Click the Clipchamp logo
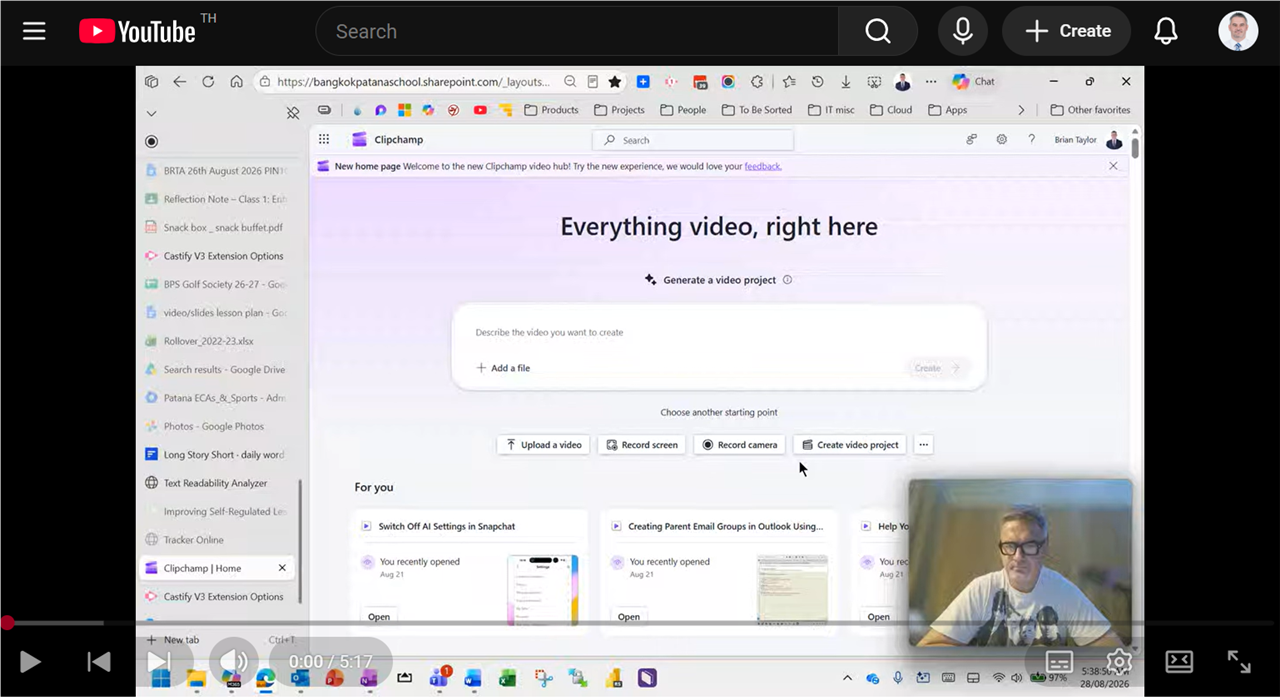The height and width of the screenshot is (700, 1280). (x=386, y=140)
